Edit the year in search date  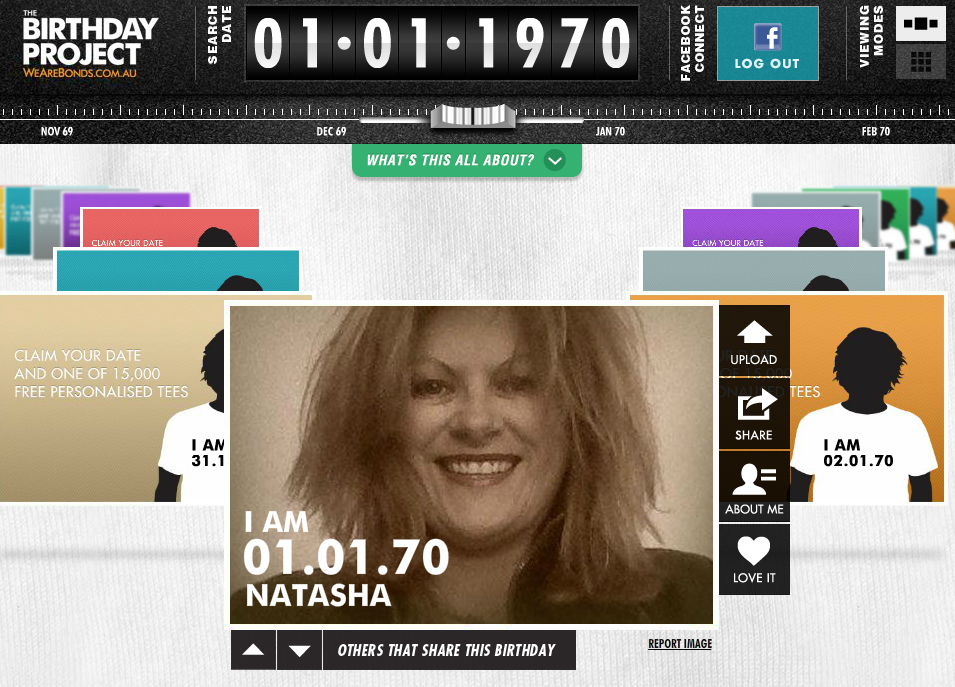tap(553, 43)
